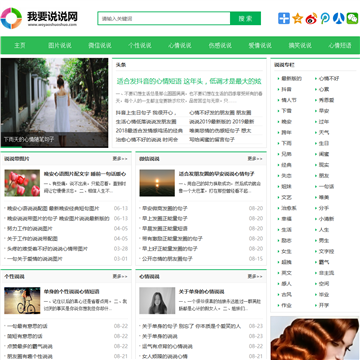This screenshot has width=360, height=360.
Task: Open list item 早安微商发圈的句子
Action: pos(165,208)
